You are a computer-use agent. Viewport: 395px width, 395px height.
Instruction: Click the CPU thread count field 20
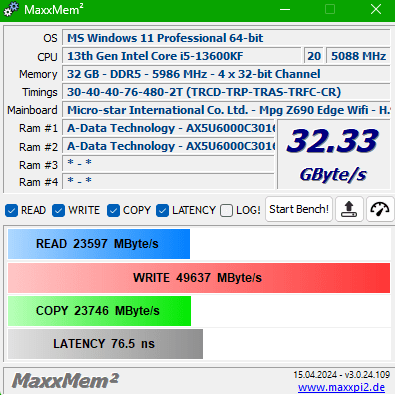(314, 56)
